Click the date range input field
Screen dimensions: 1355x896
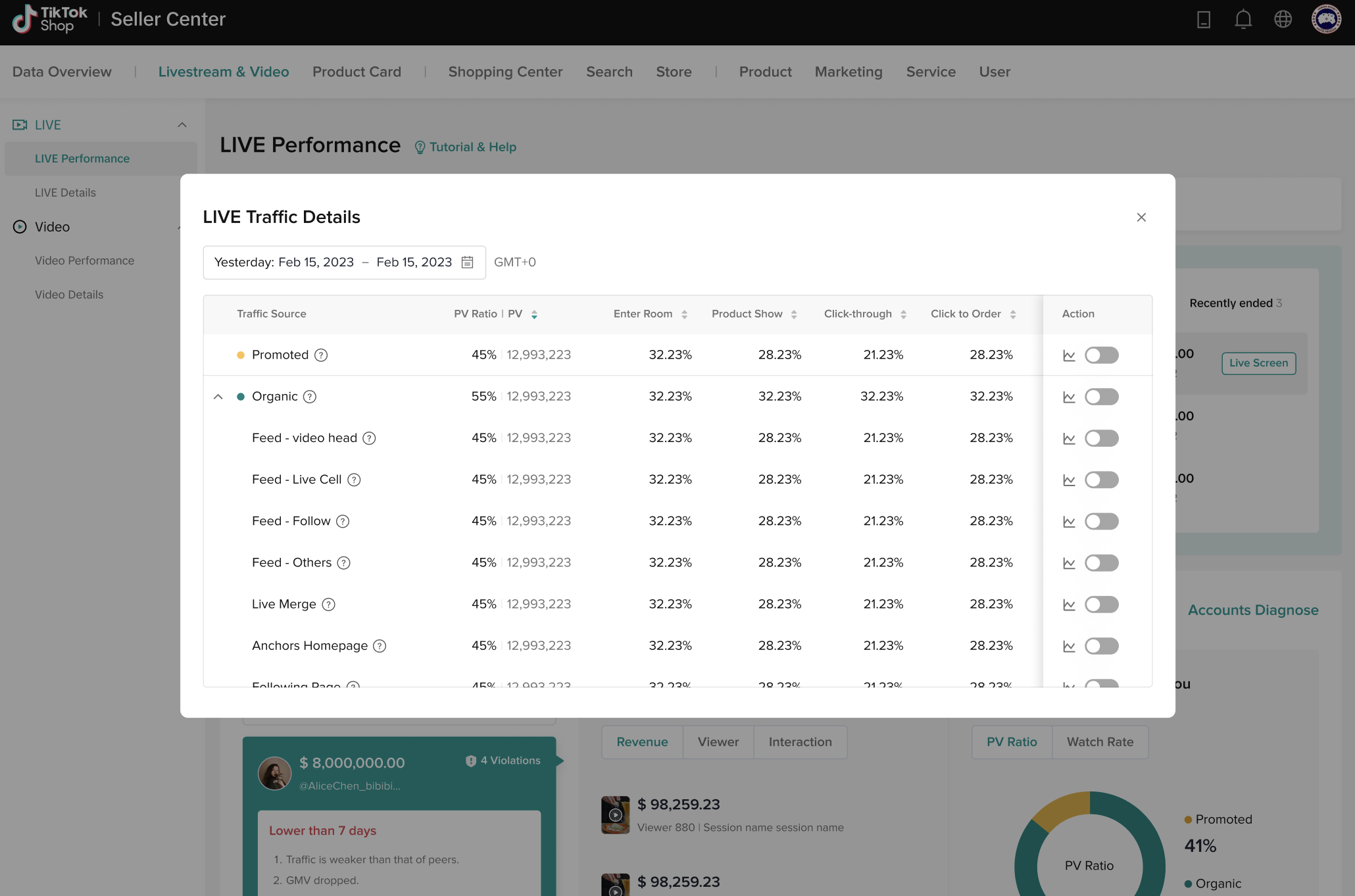(x=332, y=262)
